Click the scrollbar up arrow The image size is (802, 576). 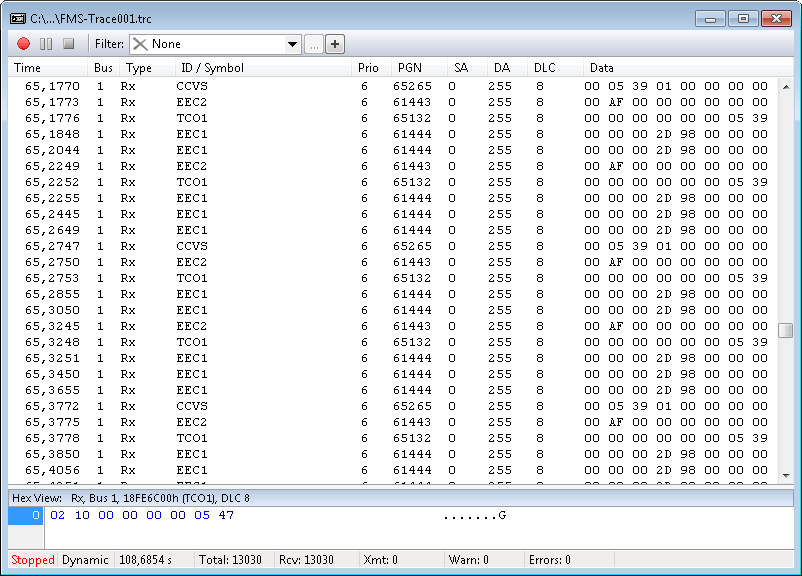coord(786,87)
